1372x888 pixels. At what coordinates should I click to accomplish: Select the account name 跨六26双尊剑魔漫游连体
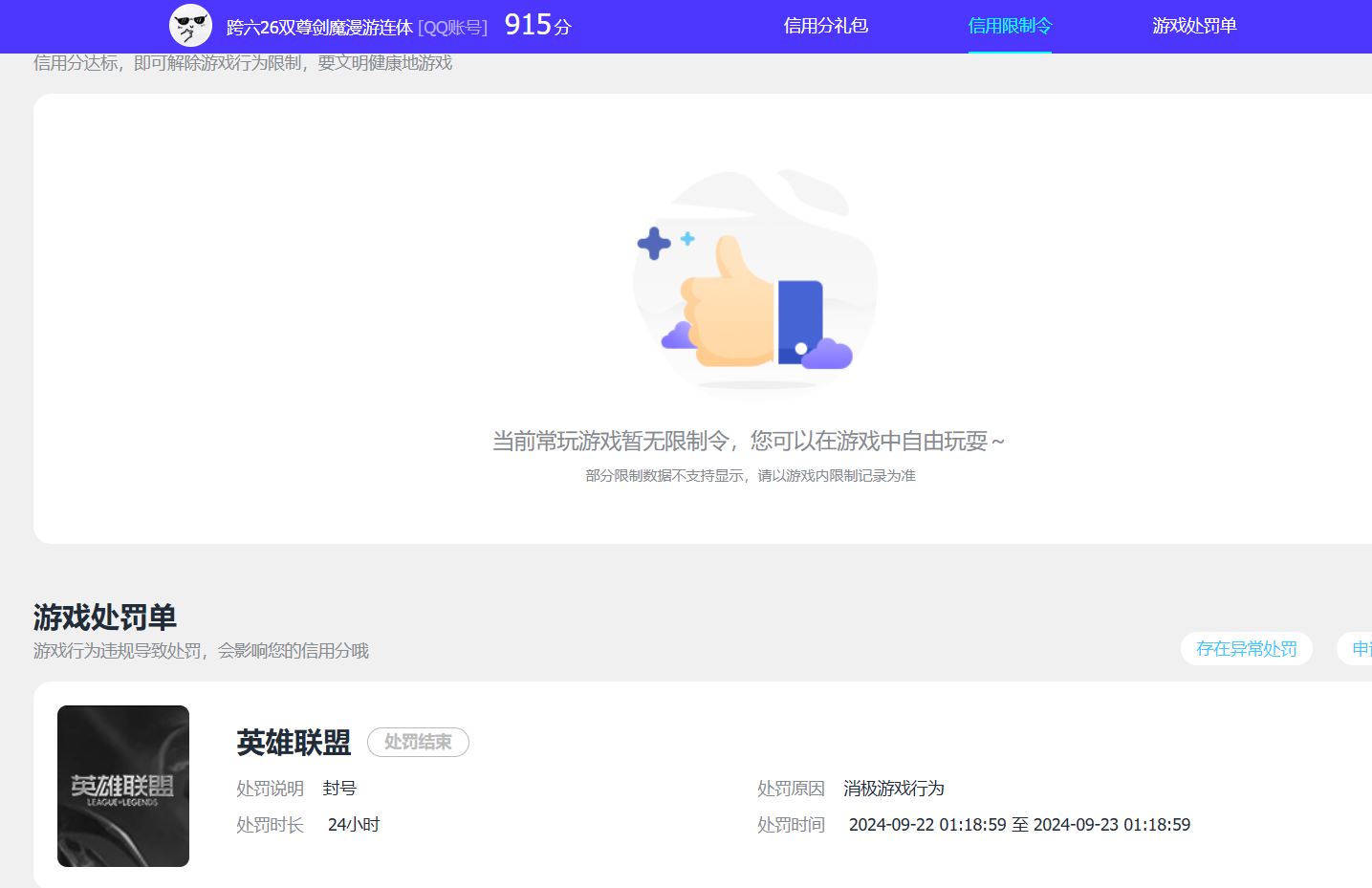coord(319,28)
